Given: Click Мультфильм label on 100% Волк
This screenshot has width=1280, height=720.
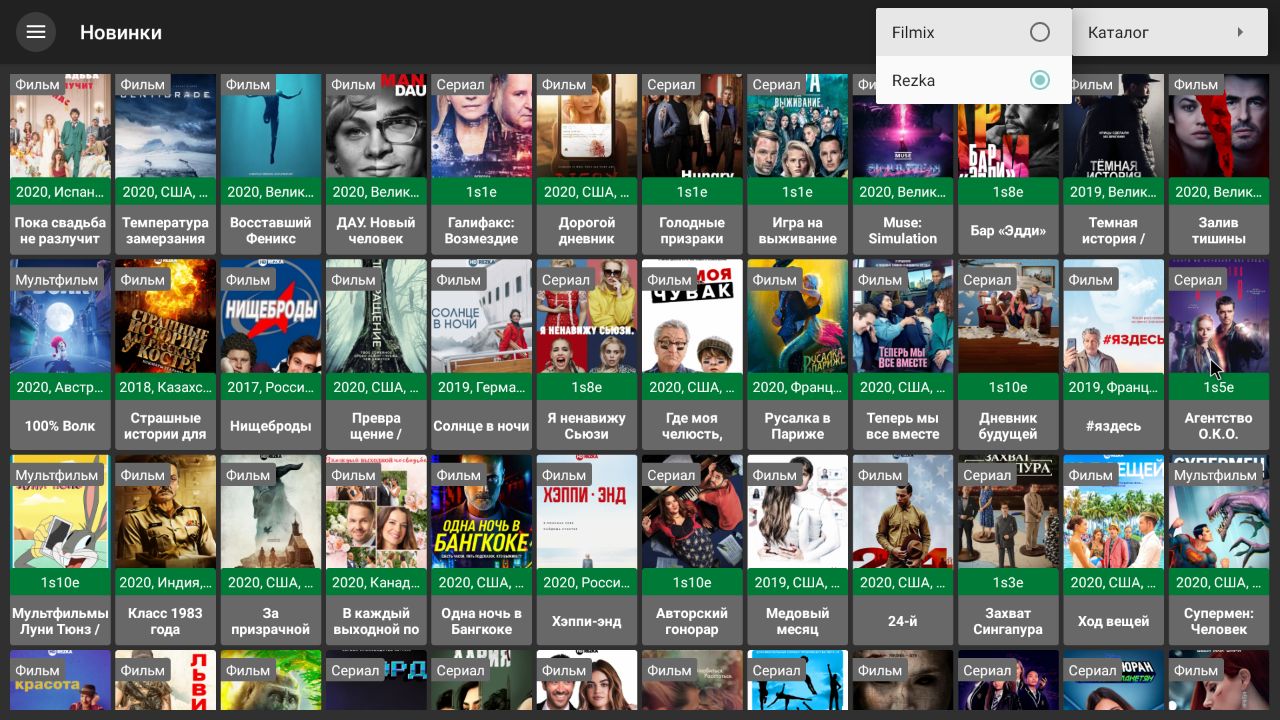Looking at the screenshot, I should (57, 280).
